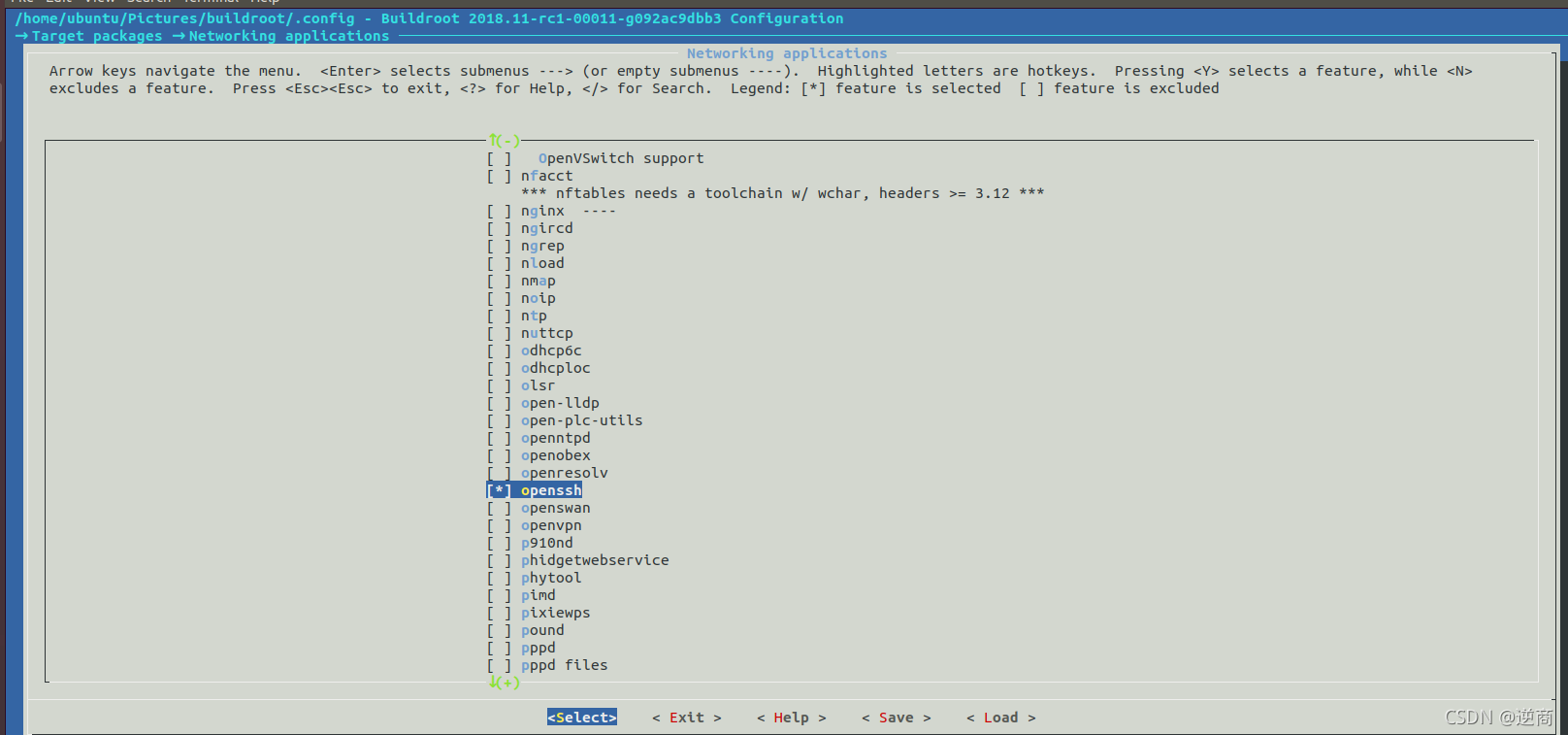Toggle the pppd checkbox
Image resolution: width=1568 pixels, height=735 pixels.
pyautogui.click(x=499, y=648)
